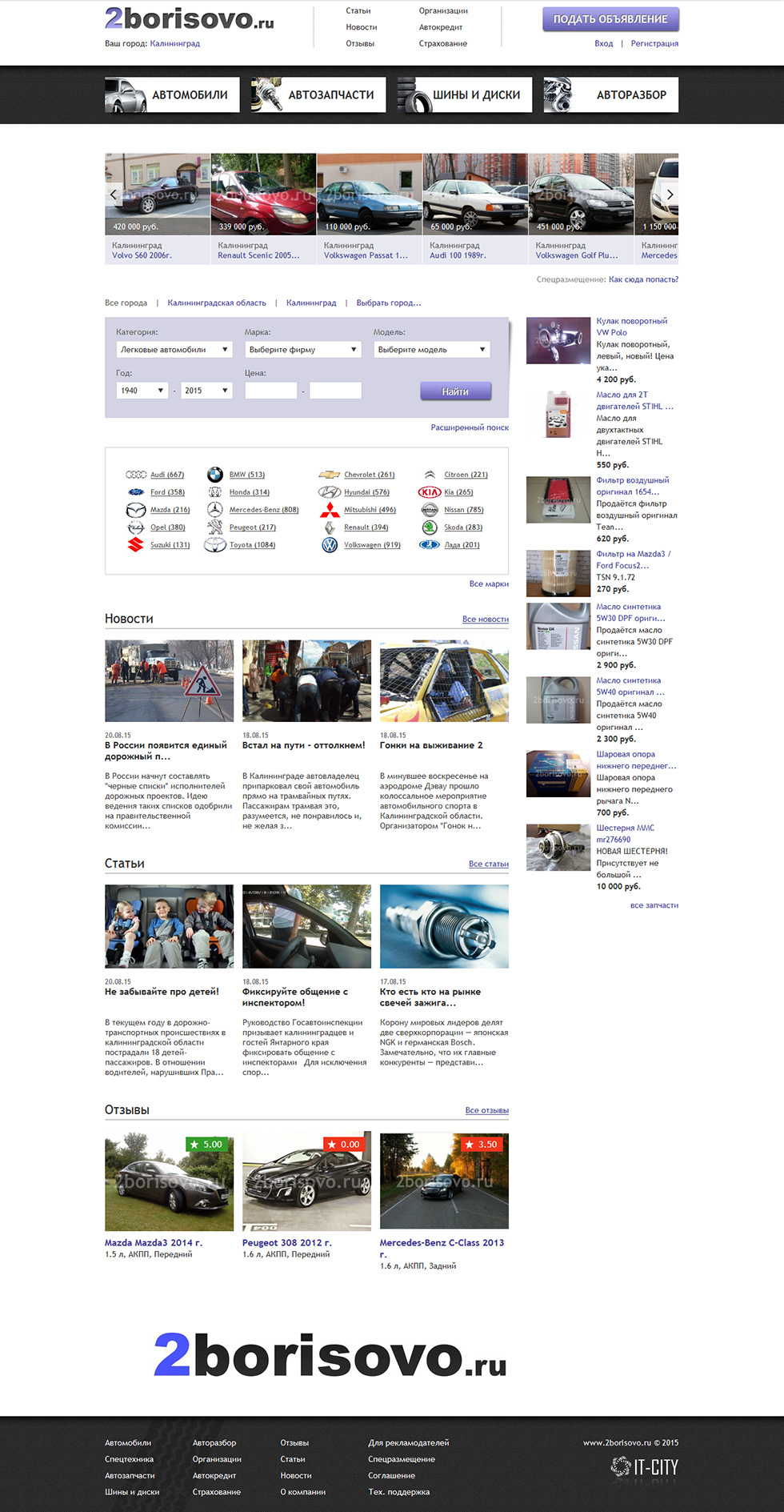Open the Шины и диски menu section
This screenshot has height=1512, width=784.
pyautogui.click(x=465, y=94)
